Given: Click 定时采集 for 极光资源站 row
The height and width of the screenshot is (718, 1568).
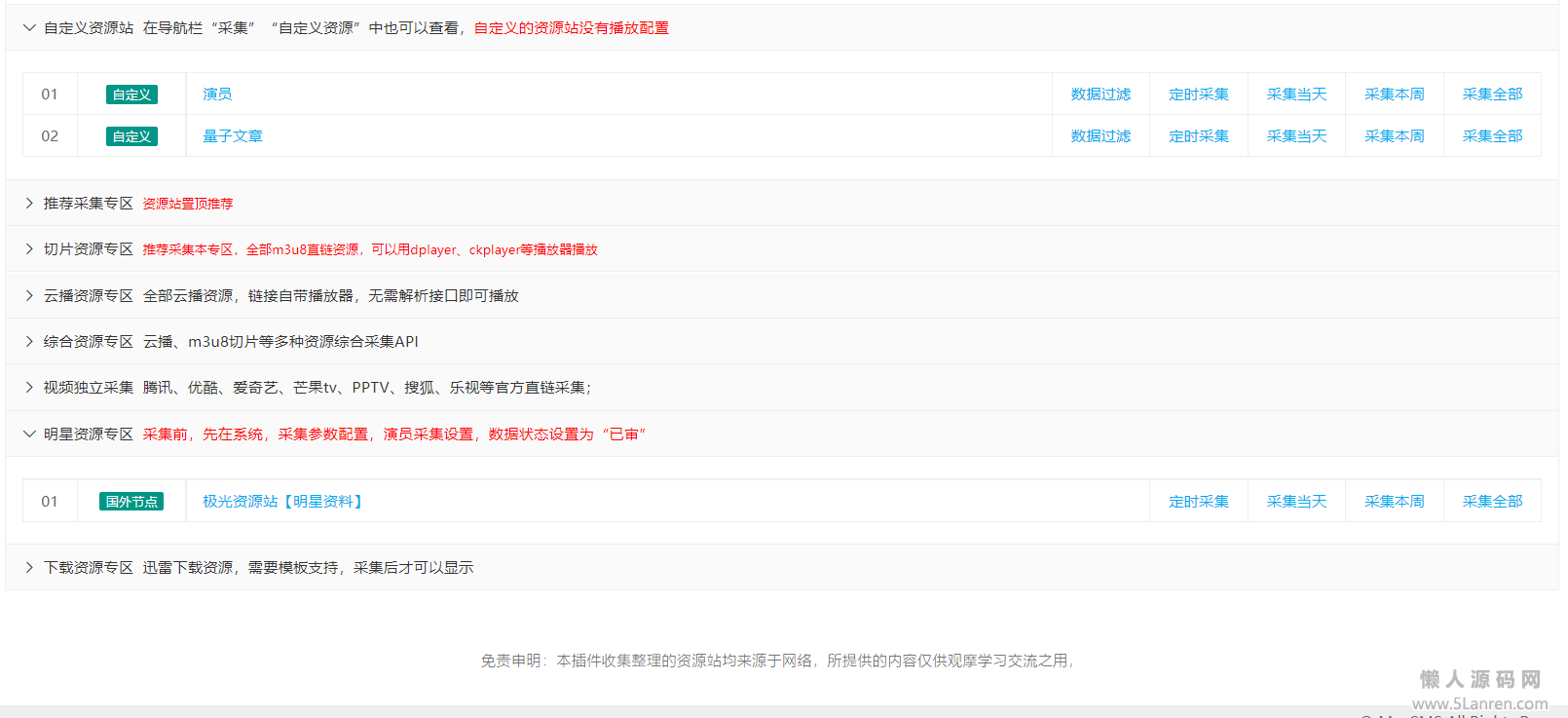Looking at the screenshot, I should click(1199, 502).
